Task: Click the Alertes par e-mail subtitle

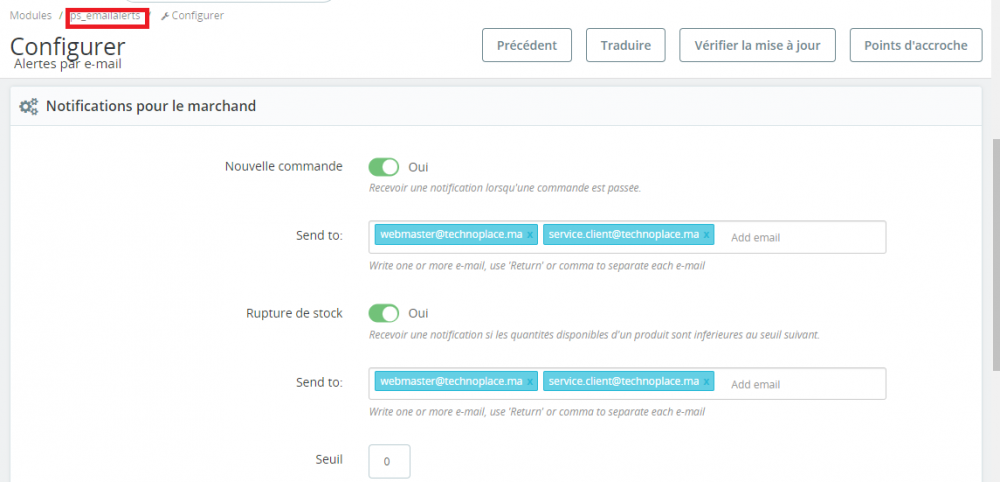Action: [68, 64]
